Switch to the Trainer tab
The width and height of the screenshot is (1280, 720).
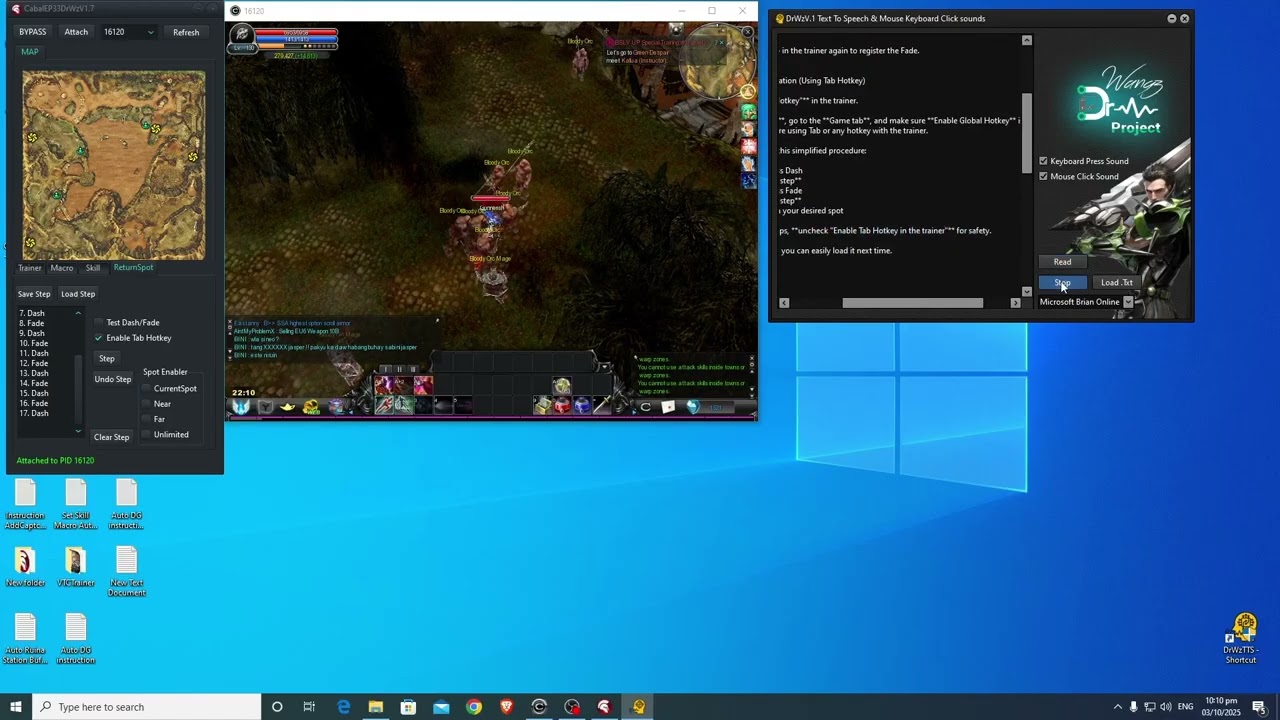pos(30,268)
